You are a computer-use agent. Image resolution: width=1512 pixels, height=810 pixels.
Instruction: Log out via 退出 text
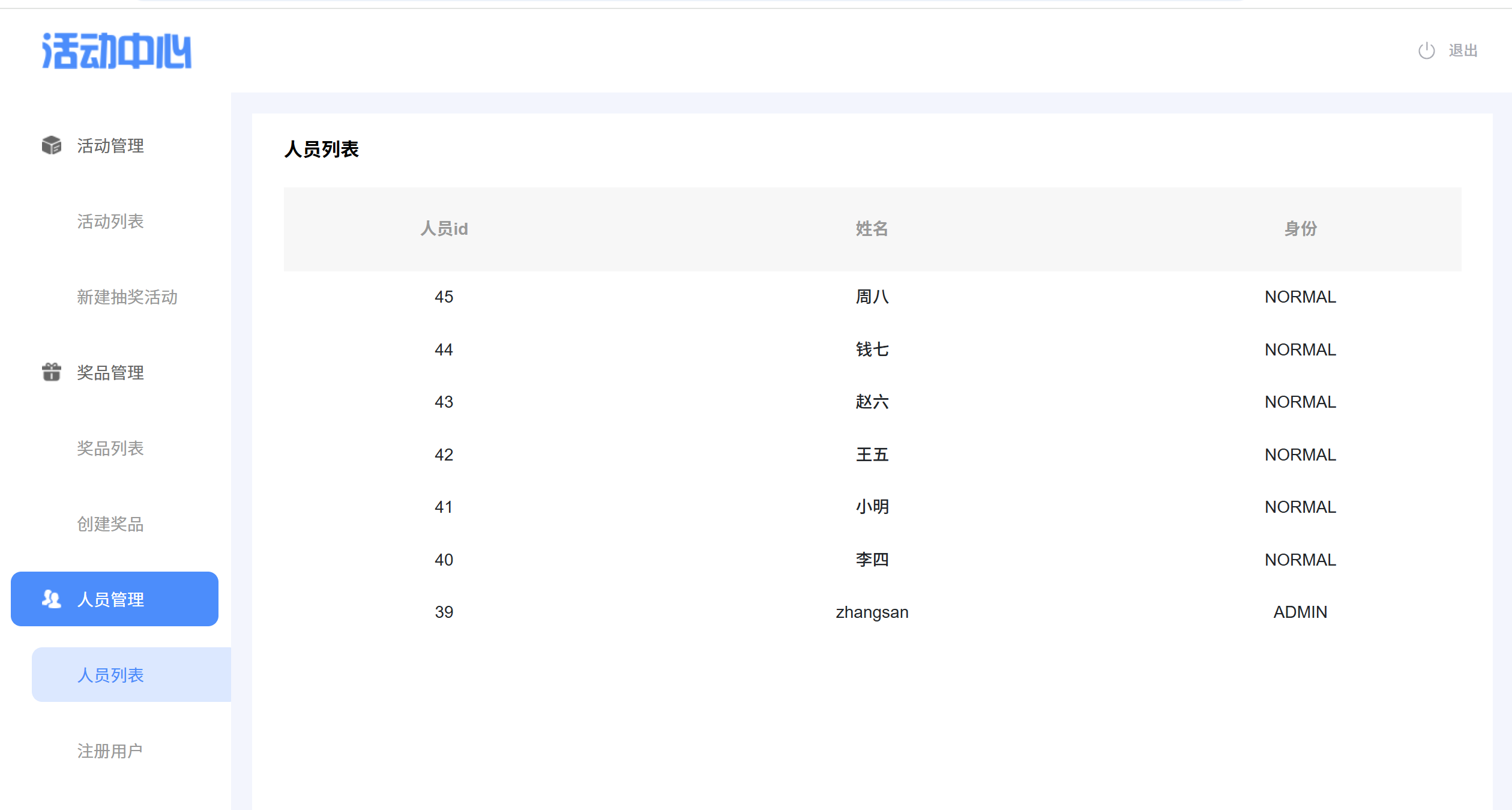coord(1463,51)
